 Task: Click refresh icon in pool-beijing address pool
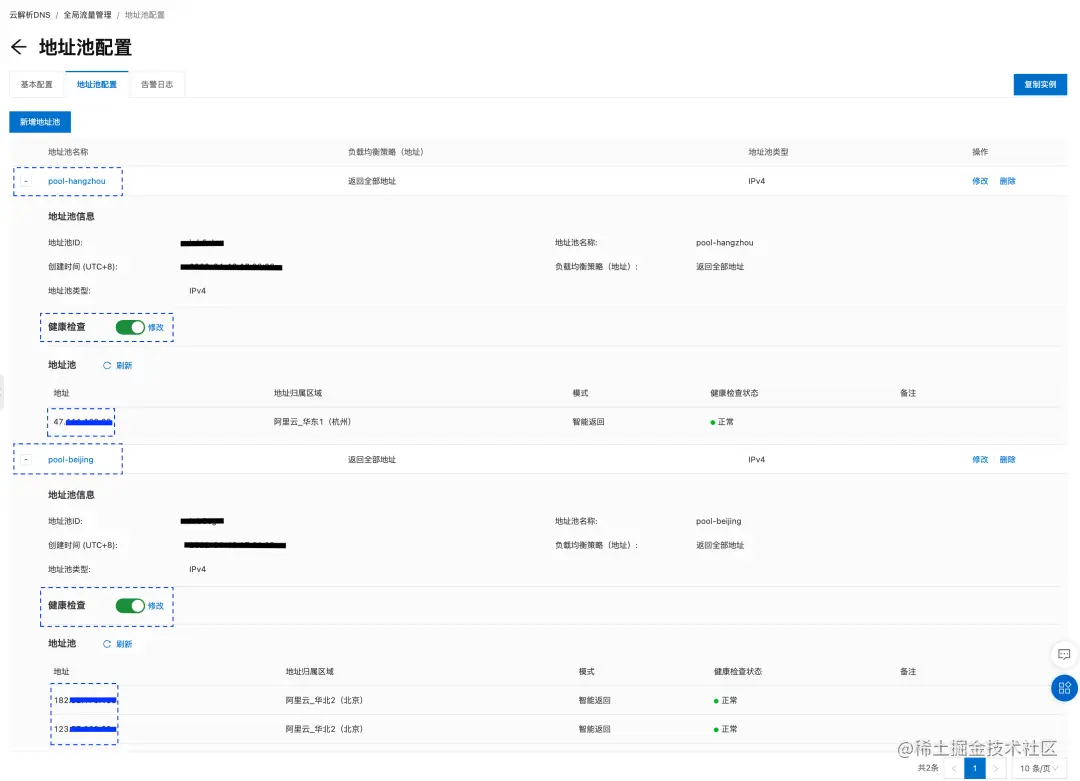point(107,644)
